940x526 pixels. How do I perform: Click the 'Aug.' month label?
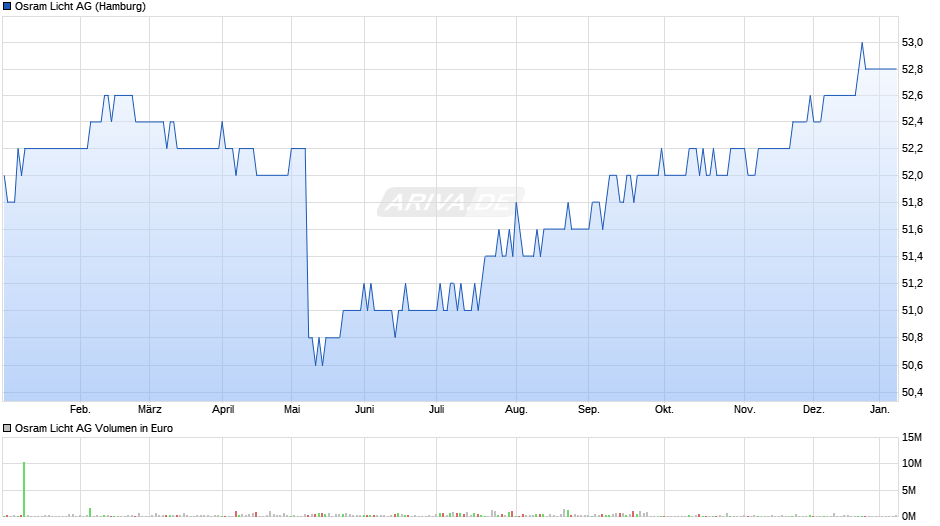click(x=516, y=409)
